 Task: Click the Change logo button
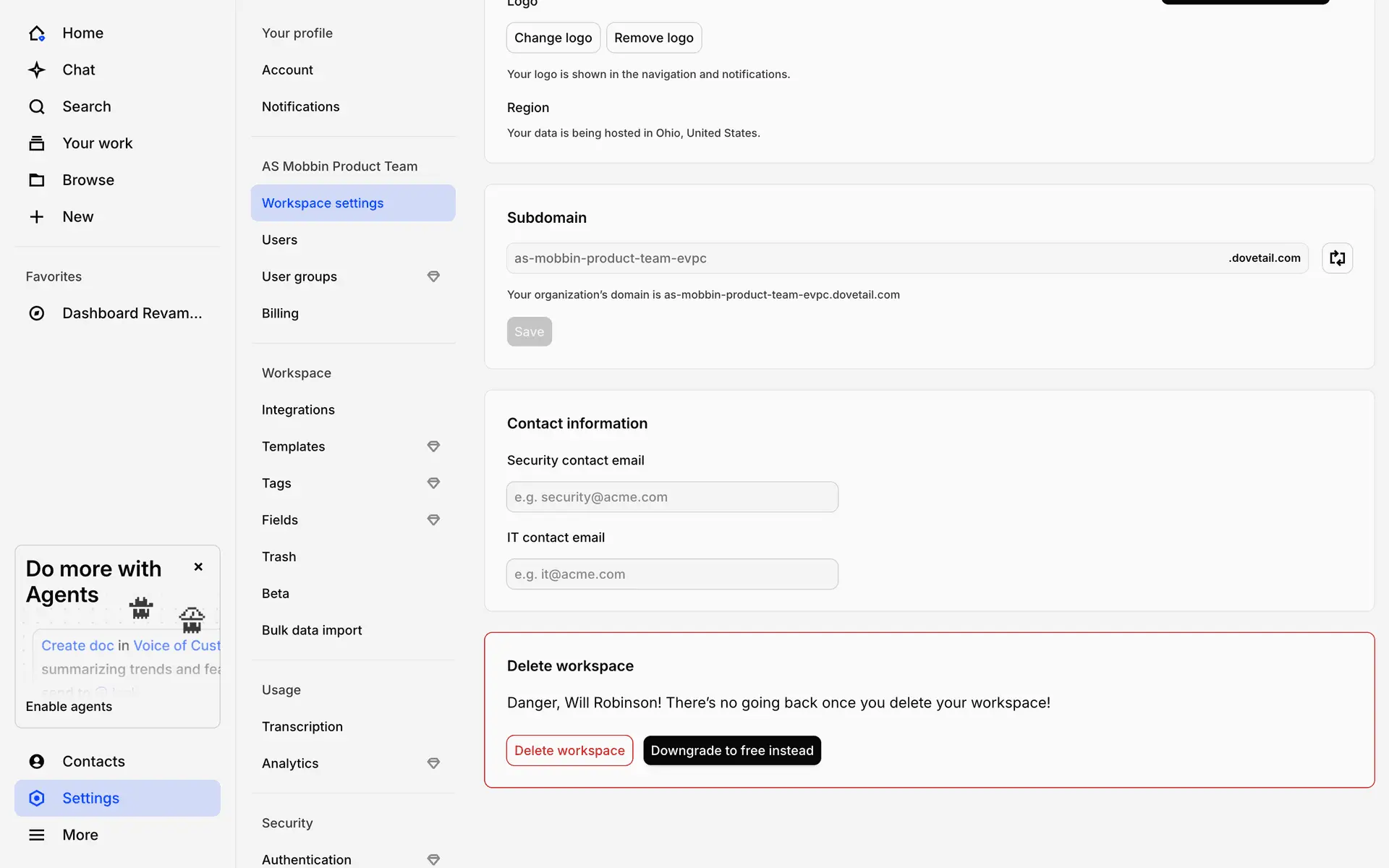point(553,38)
